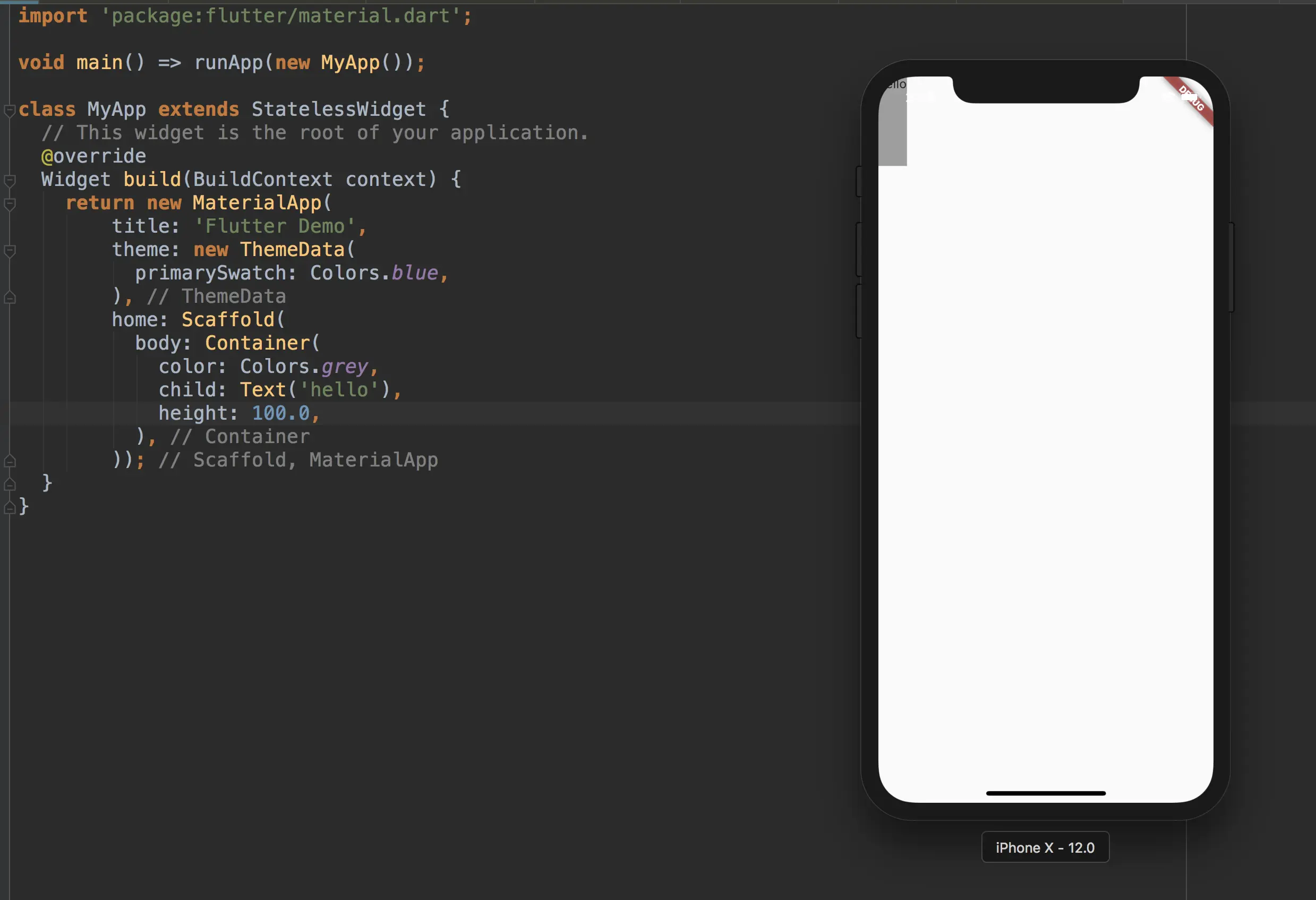Collapse the MyApp class fold marker
The width and height of the screenshot is (1316, 900).
click(x=10, y=110)
